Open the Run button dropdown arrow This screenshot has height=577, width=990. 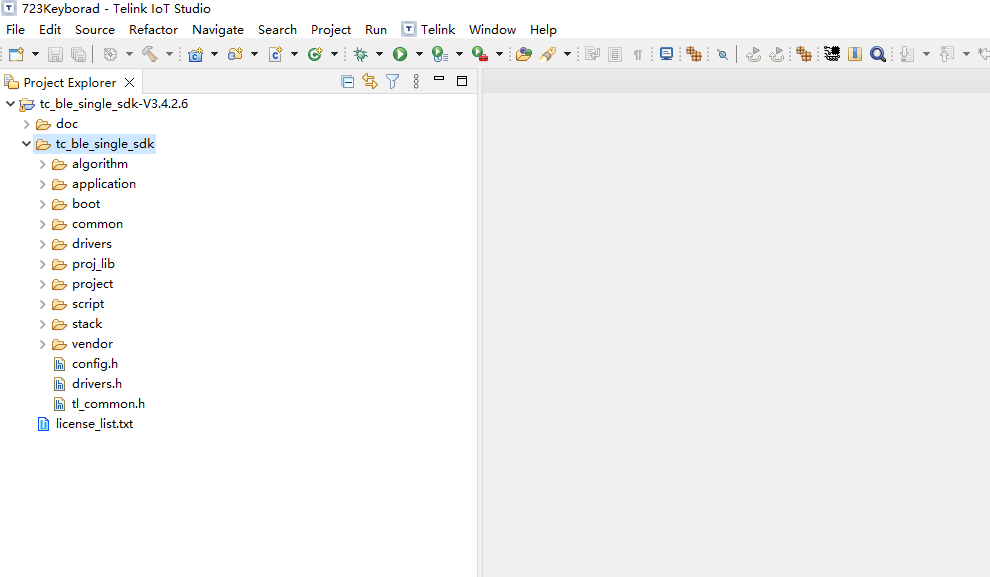(419, 54)
